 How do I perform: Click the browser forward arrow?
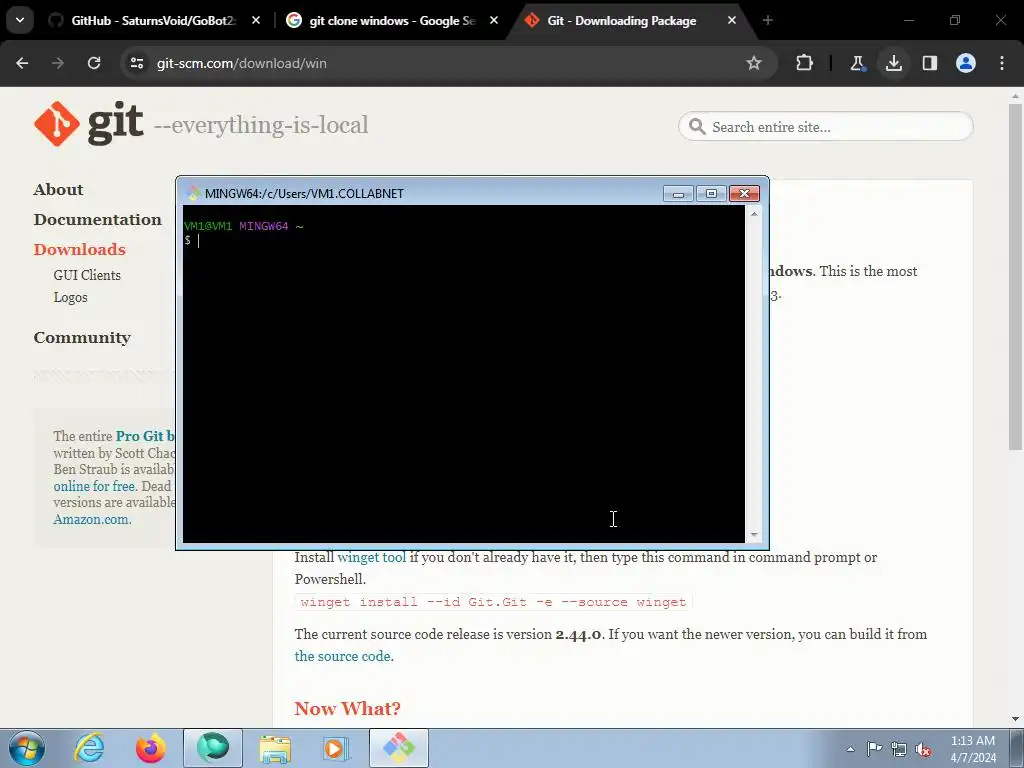[x=57, y=63]
